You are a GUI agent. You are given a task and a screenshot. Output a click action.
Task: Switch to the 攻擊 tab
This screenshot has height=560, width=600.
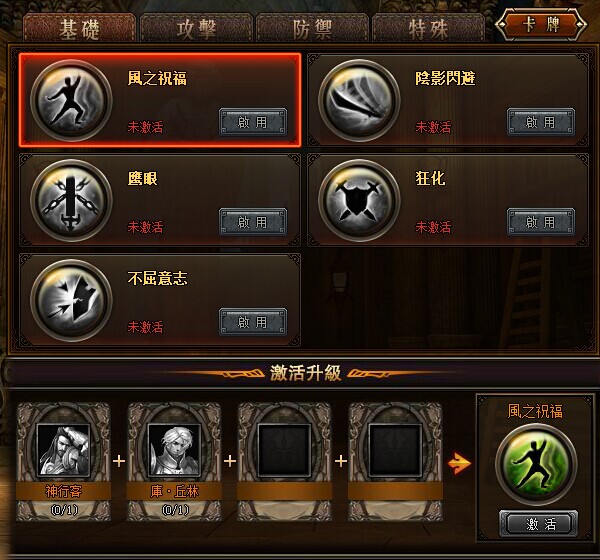(196, 28)
